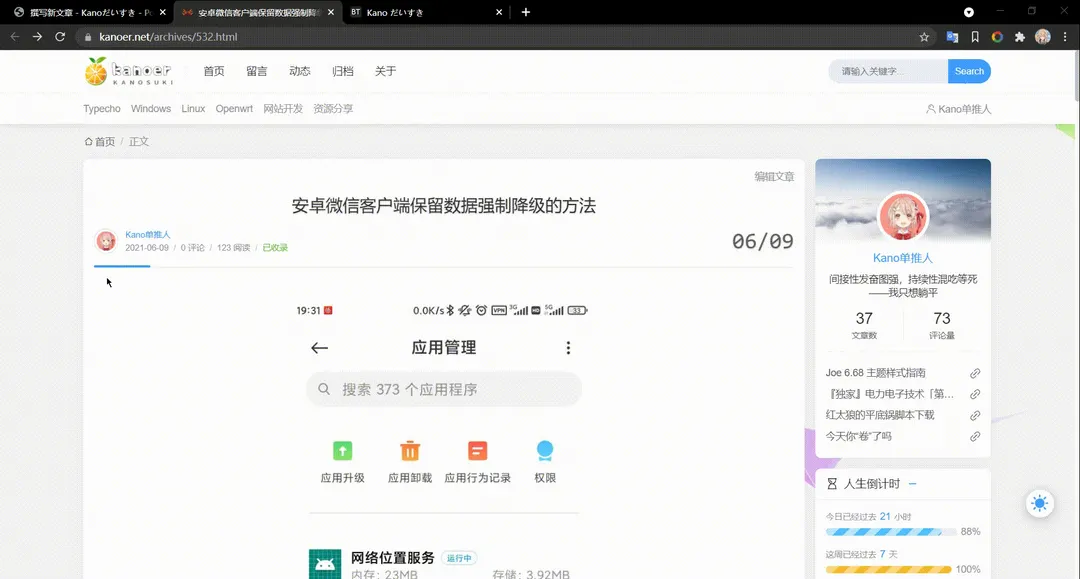Click link icon next to 今天你"卷"了吗
The width and height of the screenshot is (1080, 579).
point(975,436)
